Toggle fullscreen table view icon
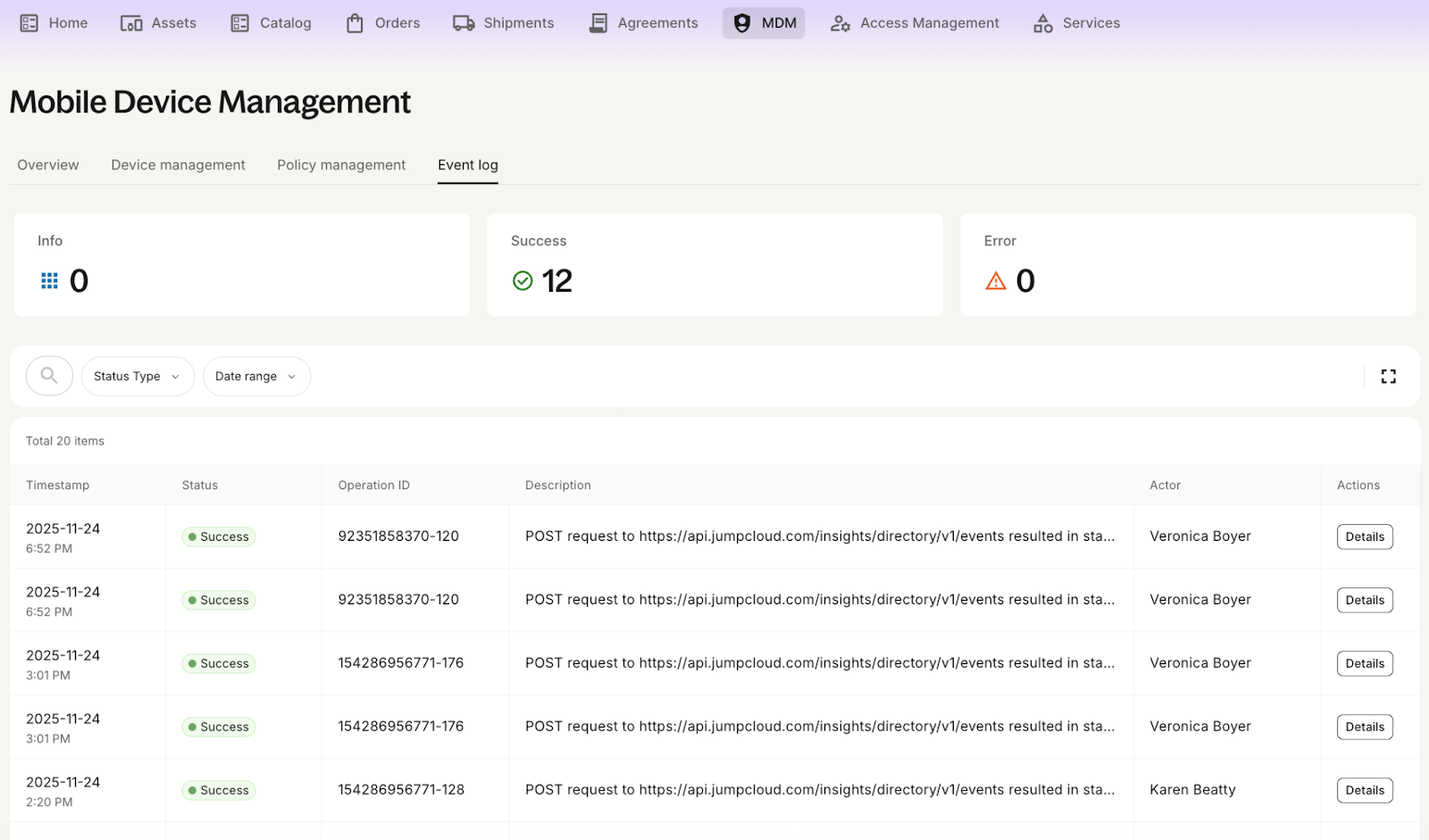Screen dimensions: 1429x840 1388,377
